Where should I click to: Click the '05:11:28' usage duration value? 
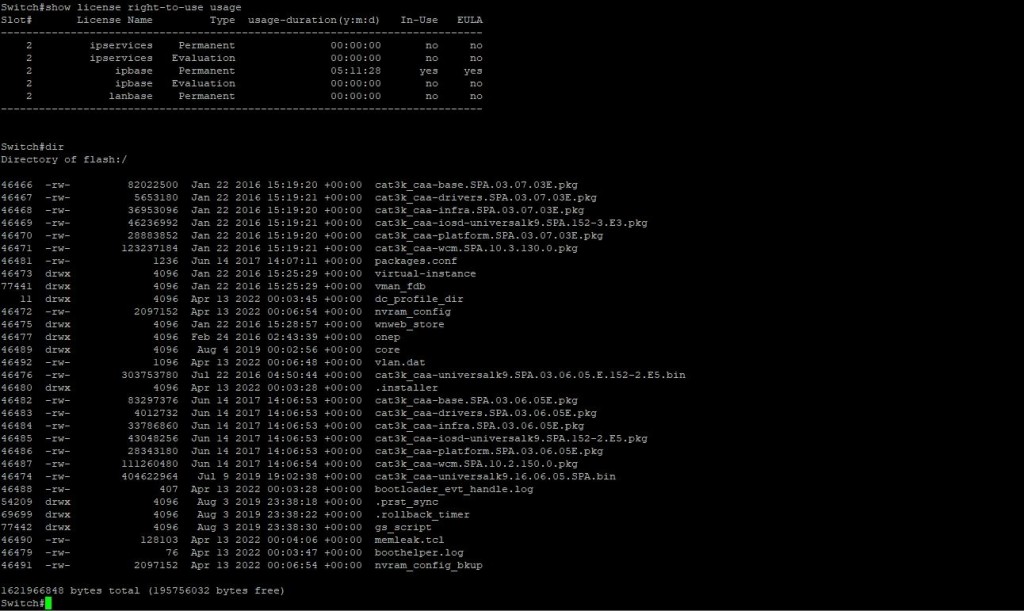(x=355, y=70)
